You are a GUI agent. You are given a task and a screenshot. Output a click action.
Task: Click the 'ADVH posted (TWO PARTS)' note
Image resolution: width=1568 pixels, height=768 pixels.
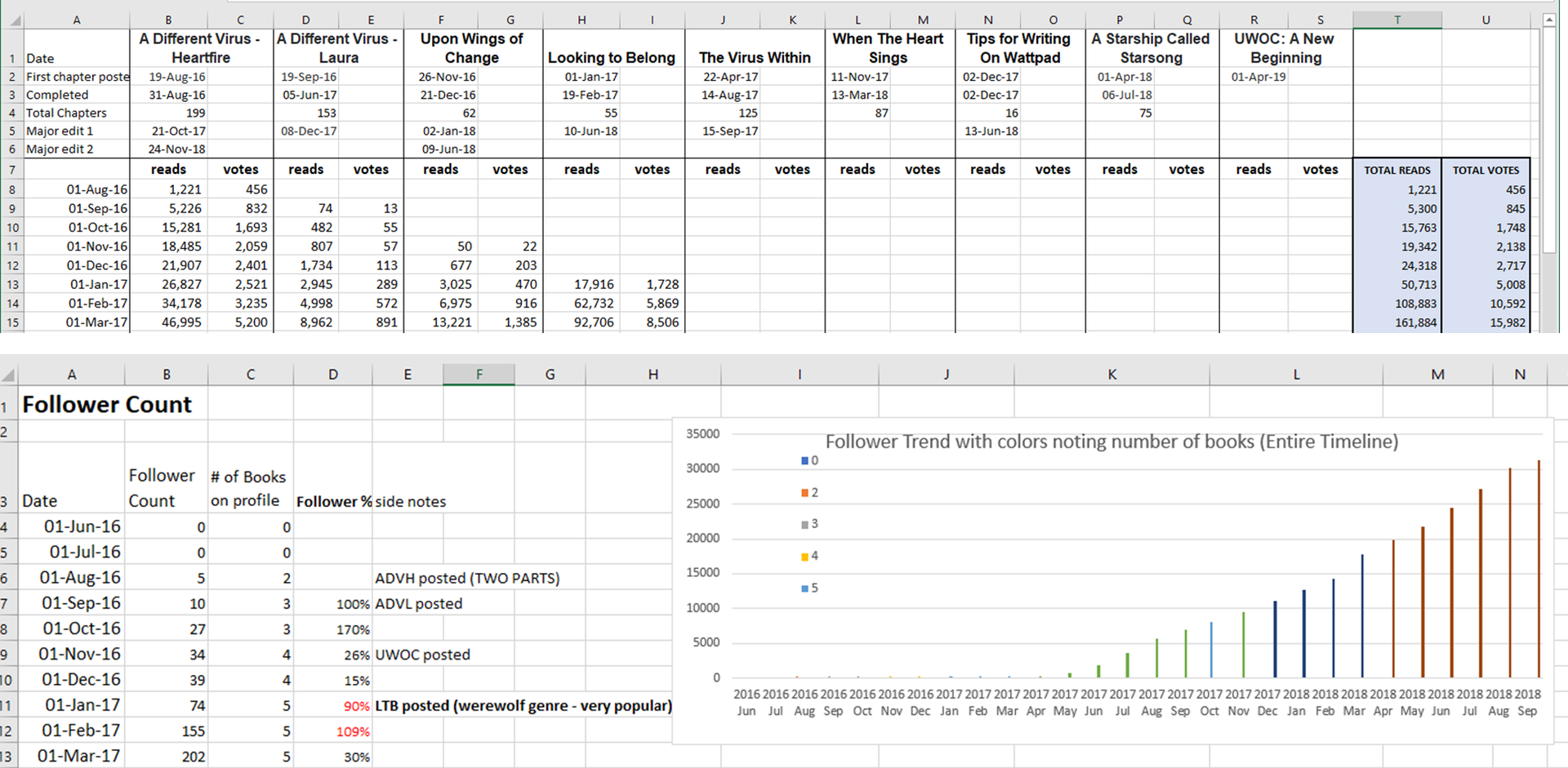(x=467, y=578)
